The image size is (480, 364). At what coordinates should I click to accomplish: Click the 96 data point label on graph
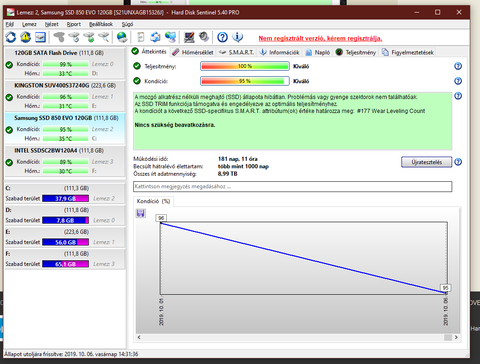click(161, 218)
